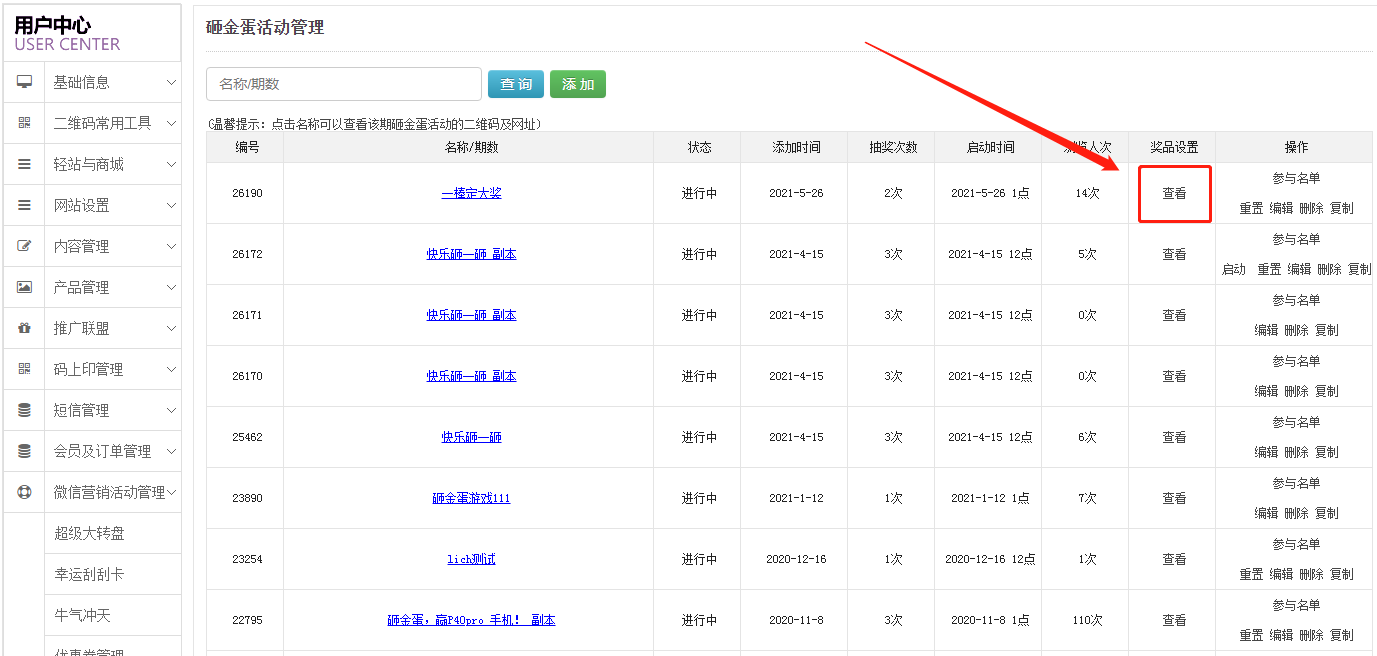1377x656 pixels.
Task: Click the database icon beside 短信管理
Action: [25, 410]
